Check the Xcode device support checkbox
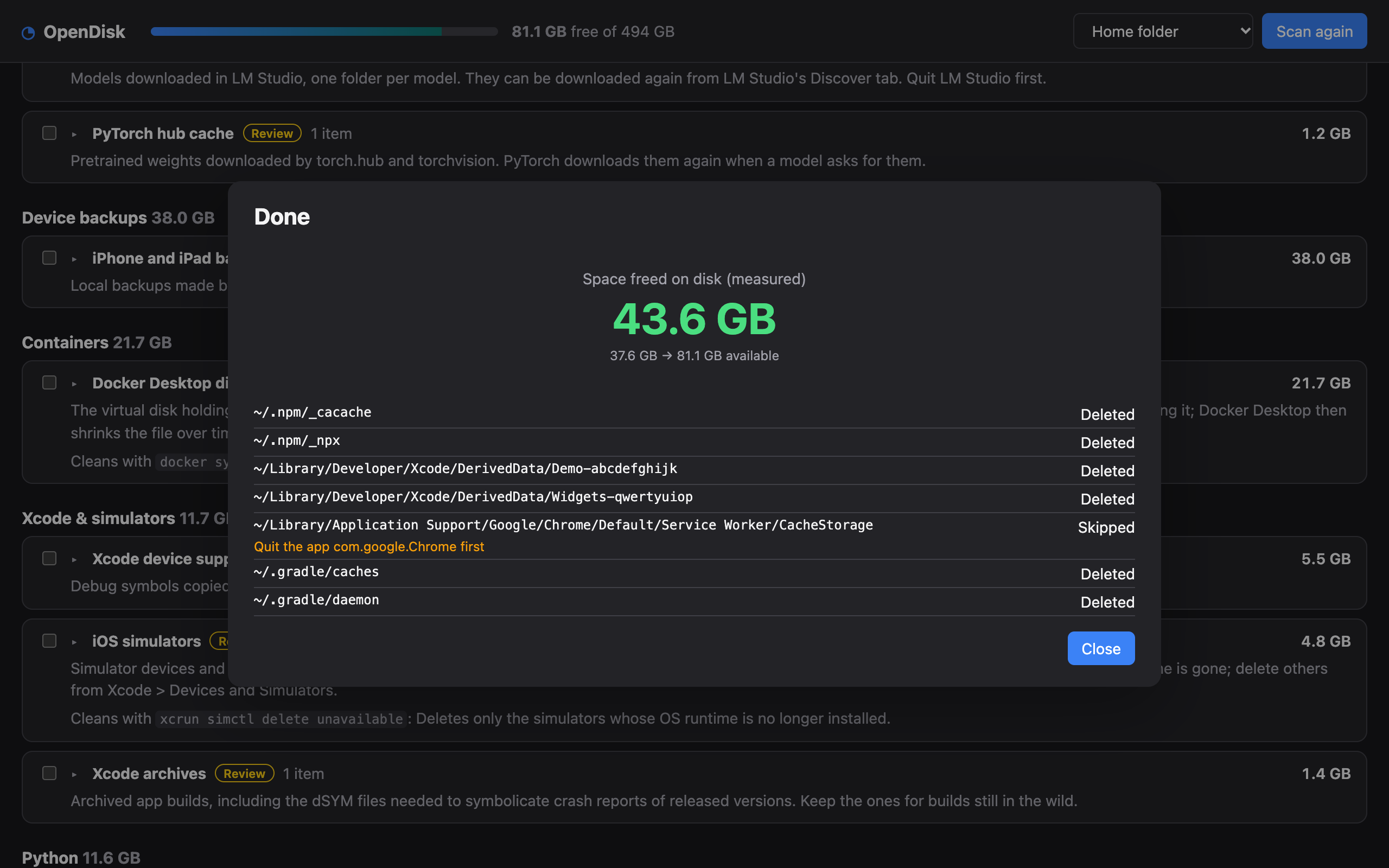Image resolution: width=1389 pixels, height=868 pixels. [x=49, y=559]
